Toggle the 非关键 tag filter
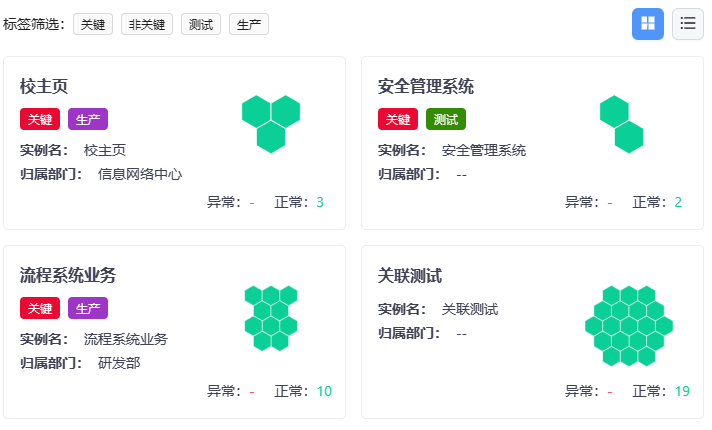Viewport: 712px width, 430px height. [147, 24]
